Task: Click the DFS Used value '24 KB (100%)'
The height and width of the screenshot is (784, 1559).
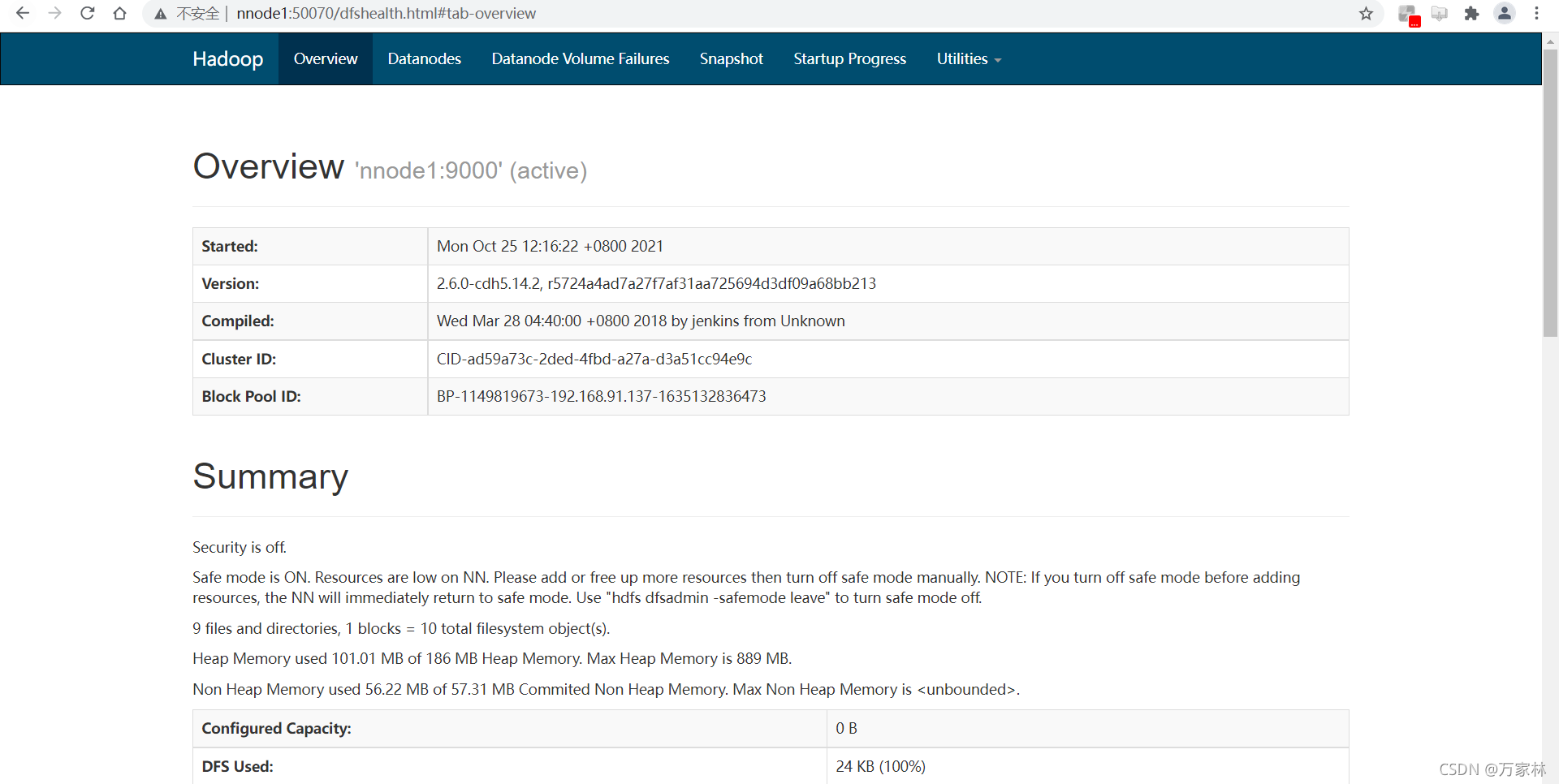Action: pyautogui.click(x=880, y=766)
